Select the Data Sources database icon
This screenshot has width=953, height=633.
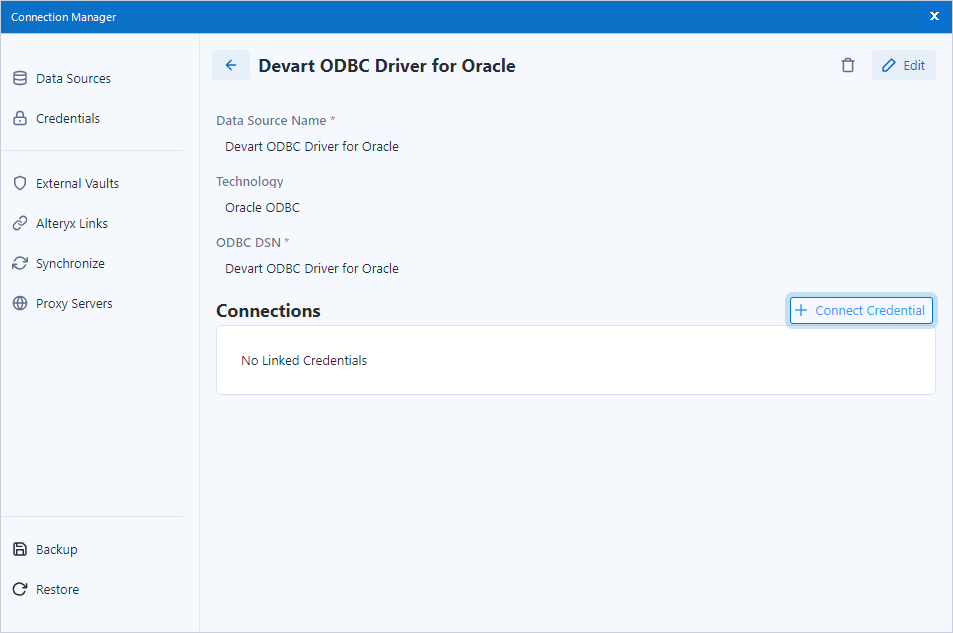[20, 78]
